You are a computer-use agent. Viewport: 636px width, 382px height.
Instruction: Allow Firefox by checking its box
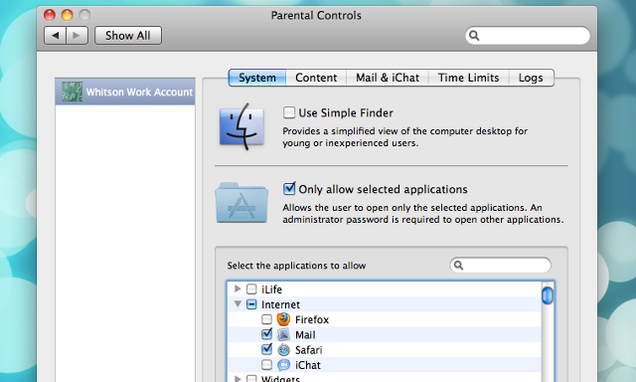266,319
